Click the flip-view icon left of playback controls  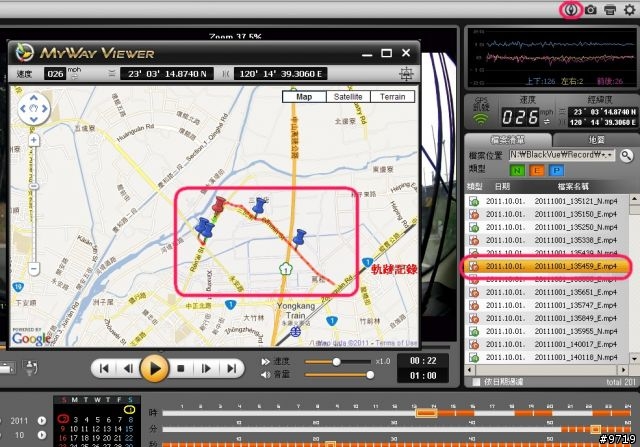[30, 368]
